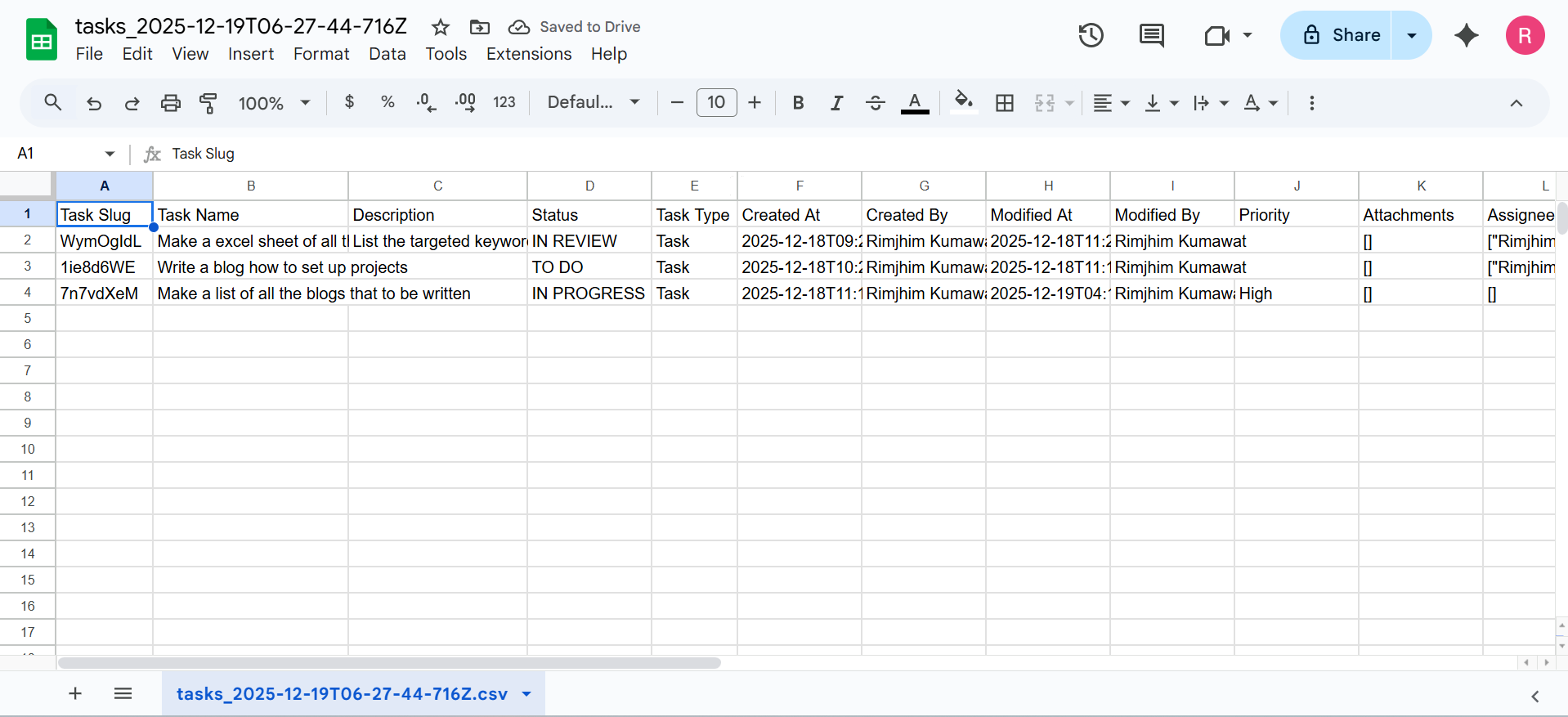The height and width of the screenshot is (717, 1568).
Task: Increase decimal places
Action: coord(465,102)
